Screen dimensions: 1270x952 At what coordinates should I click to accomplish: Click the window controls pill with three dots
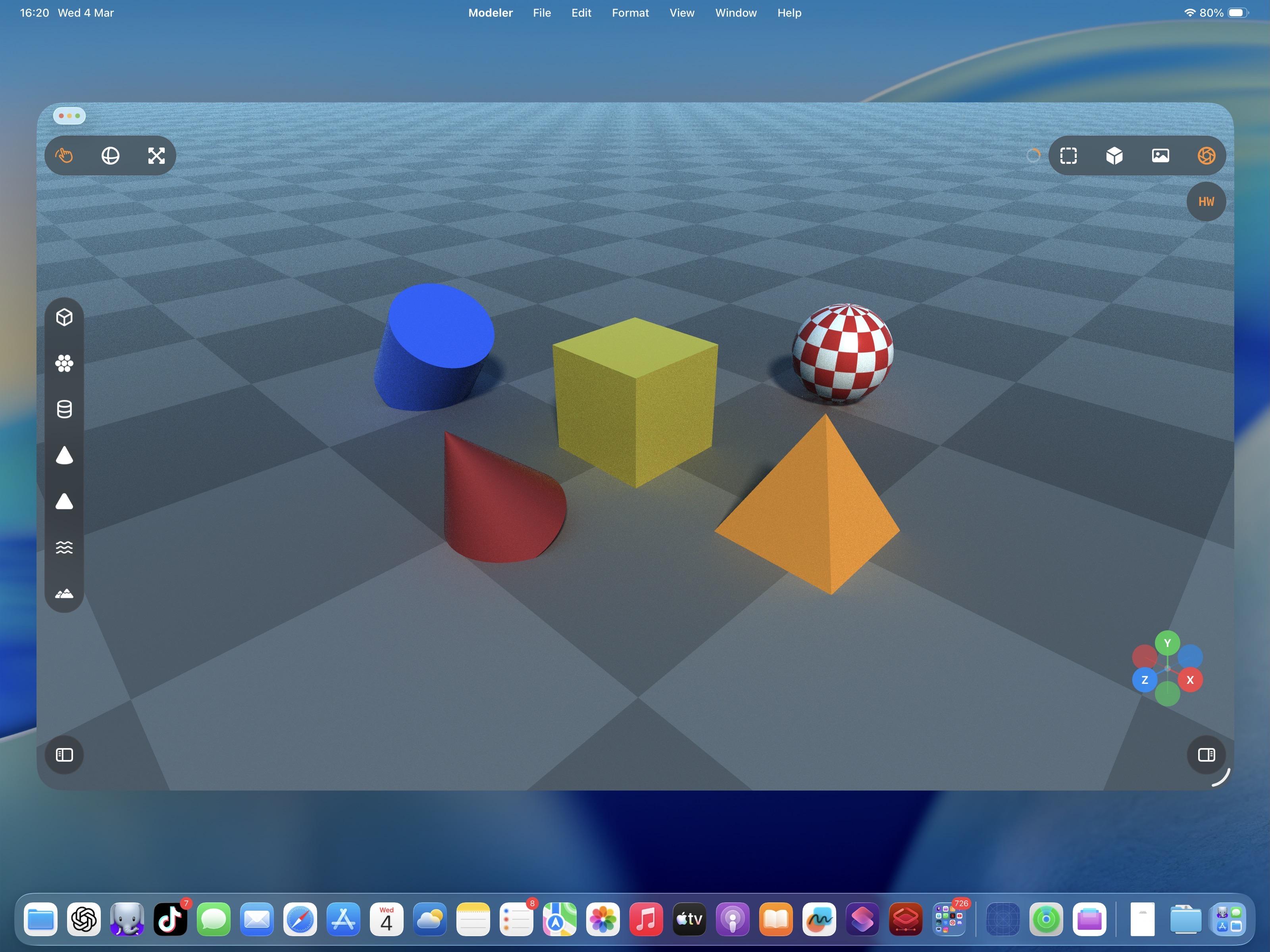pos(69,116)
